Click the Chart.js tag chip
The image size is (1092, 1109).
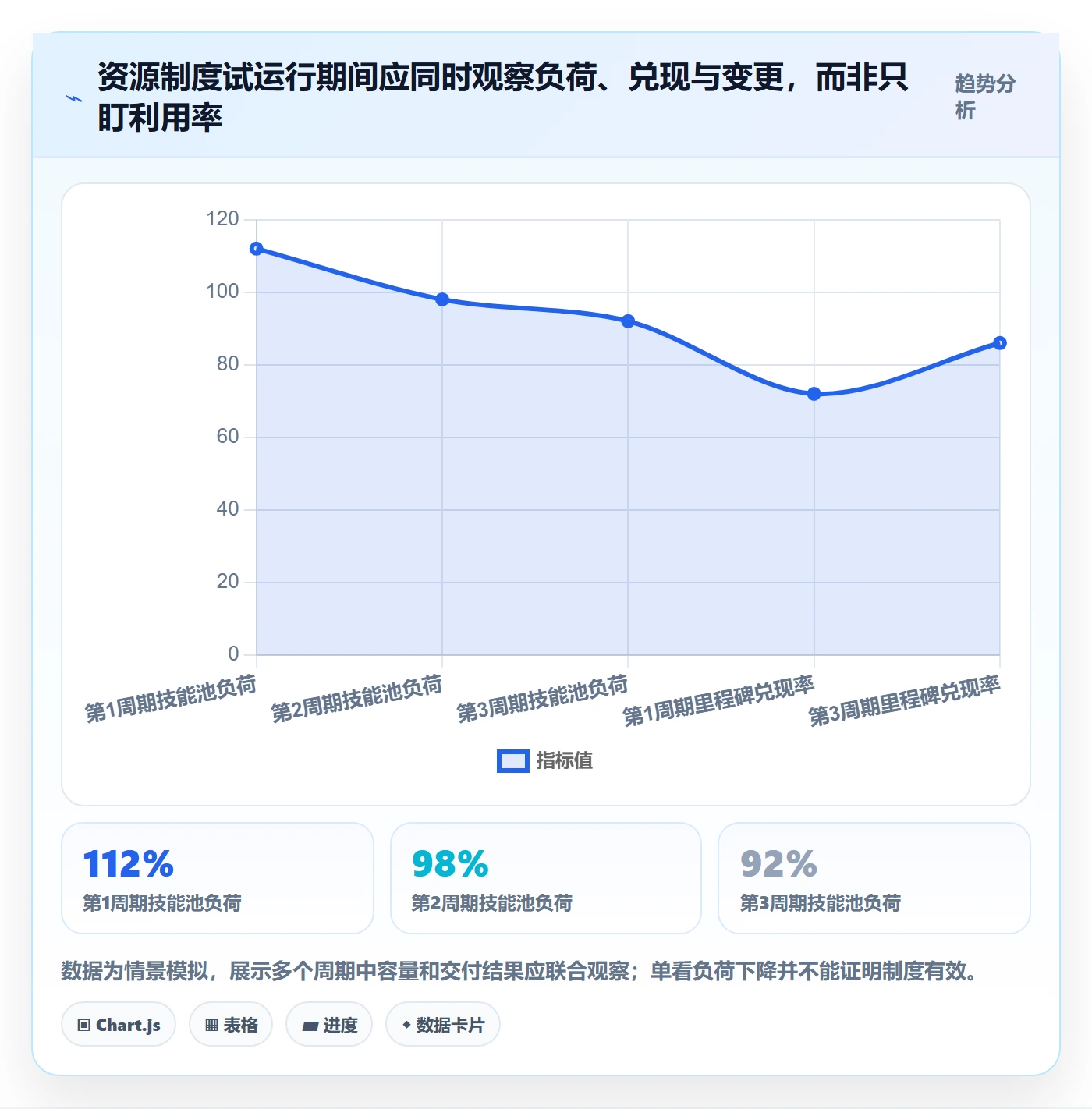point(119,1025)
